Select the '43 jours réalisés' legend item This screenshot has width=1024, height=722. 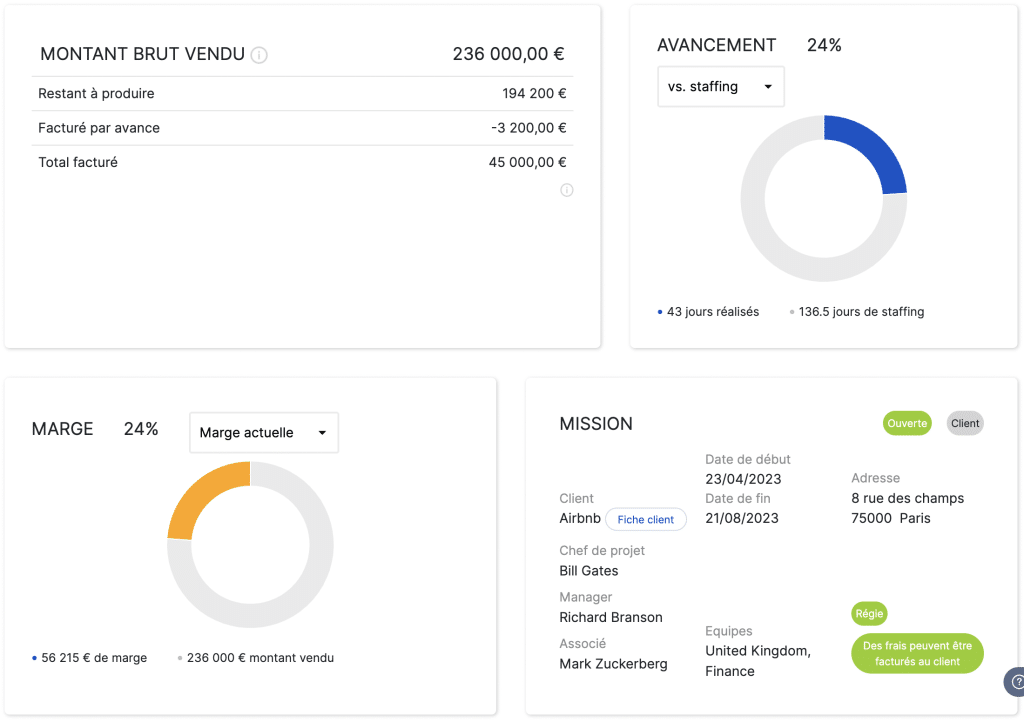(712, 312)
